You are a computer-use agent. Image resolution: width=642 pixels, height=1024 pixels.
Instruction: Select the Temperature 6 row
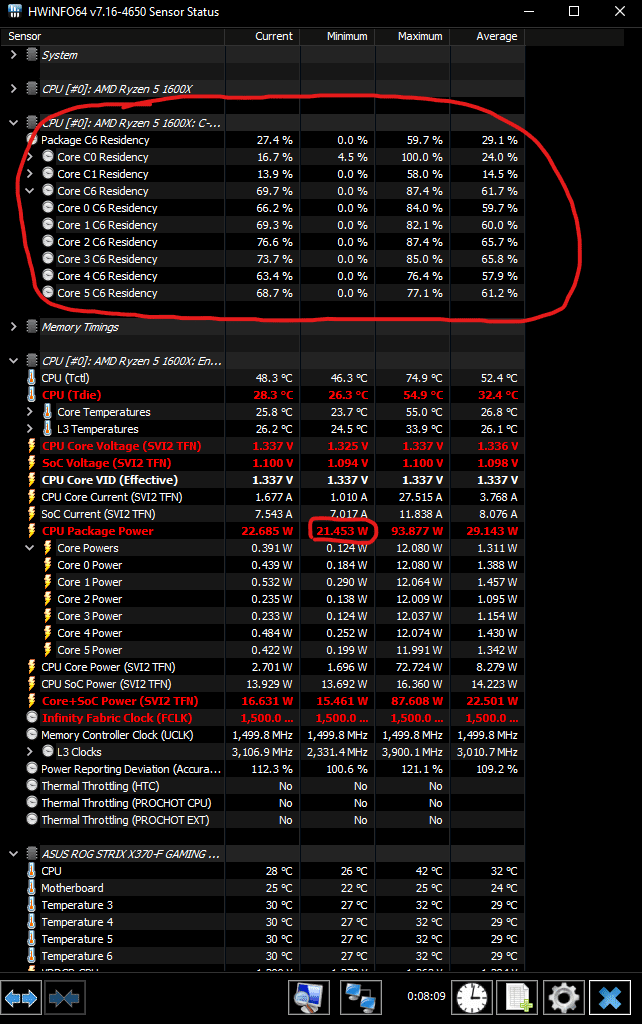tap(263, 955)
